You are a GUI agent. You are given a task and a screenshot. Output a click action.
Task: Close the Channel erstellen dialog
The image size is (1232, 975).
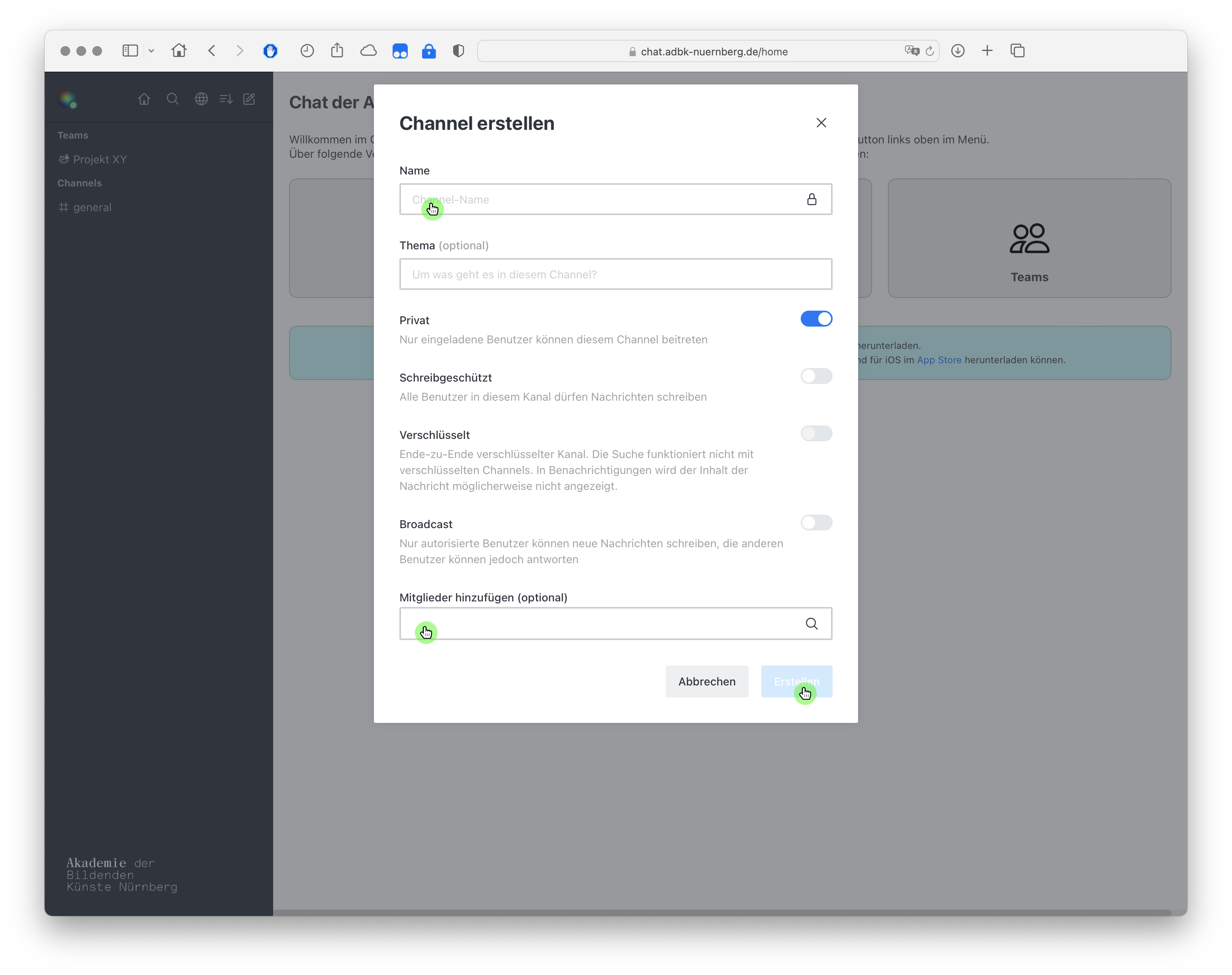821,123
